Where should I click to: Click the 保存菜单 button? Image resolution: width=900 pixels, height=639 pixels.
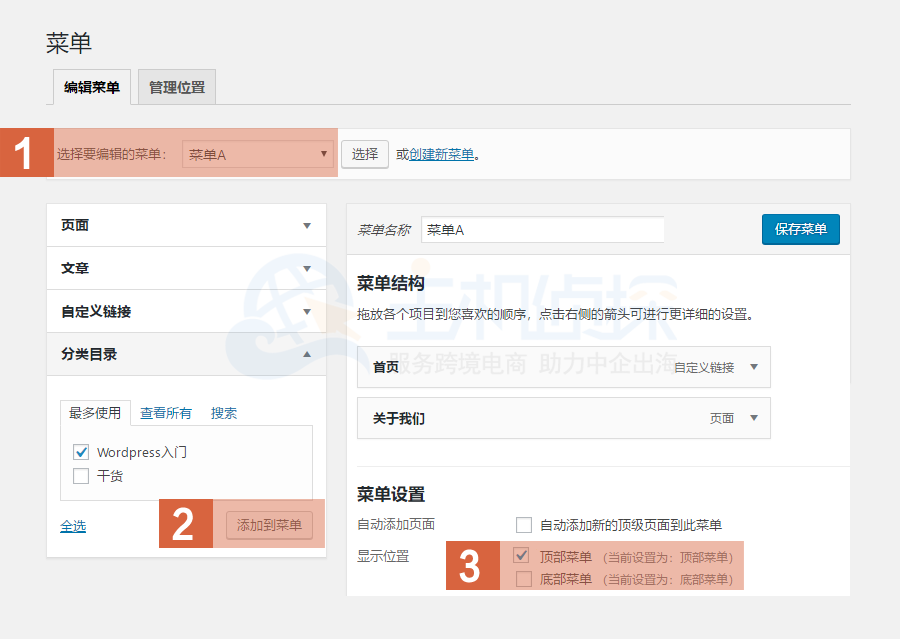pos(800,229)
